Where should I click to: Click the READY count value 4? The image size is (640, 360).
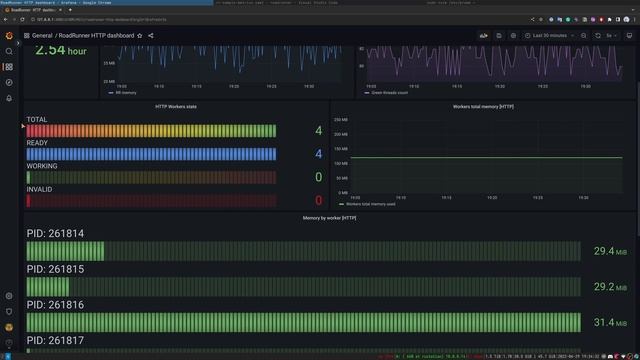[x=318, y=154]
